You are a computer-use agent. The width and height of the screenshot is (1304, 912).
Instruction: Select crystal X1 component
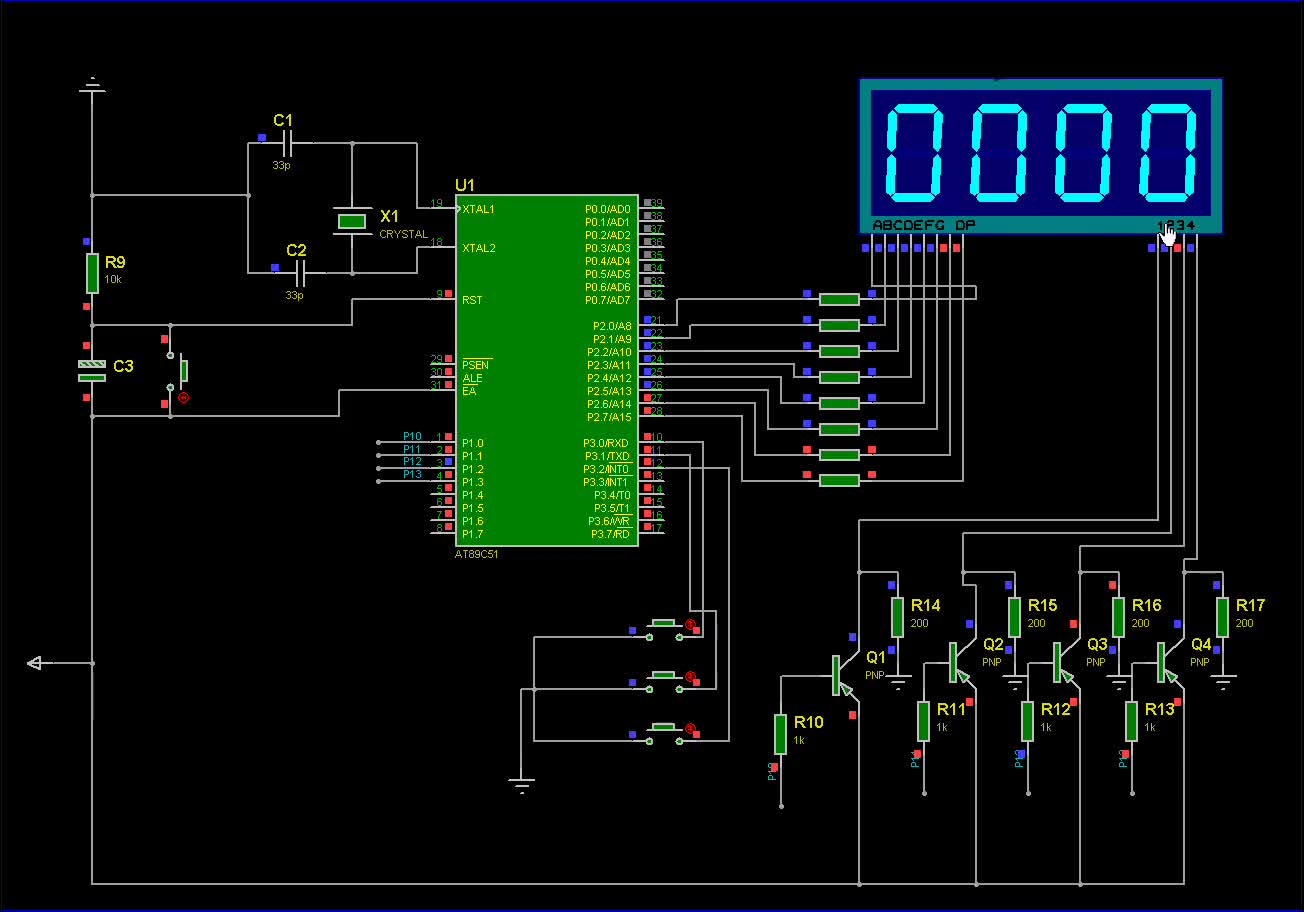[352, 221]
